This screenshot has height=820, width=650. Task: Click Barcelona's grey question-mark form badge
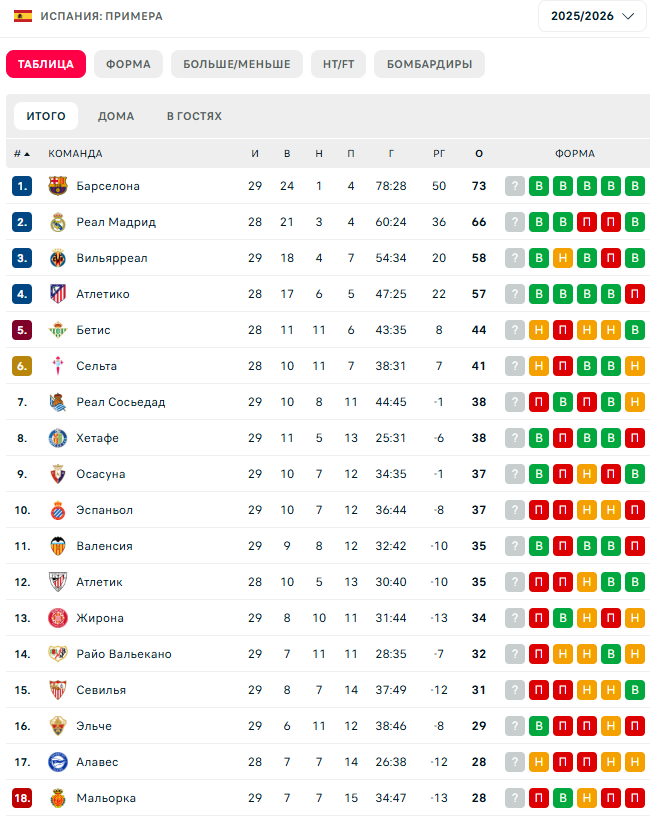point(515,186)
